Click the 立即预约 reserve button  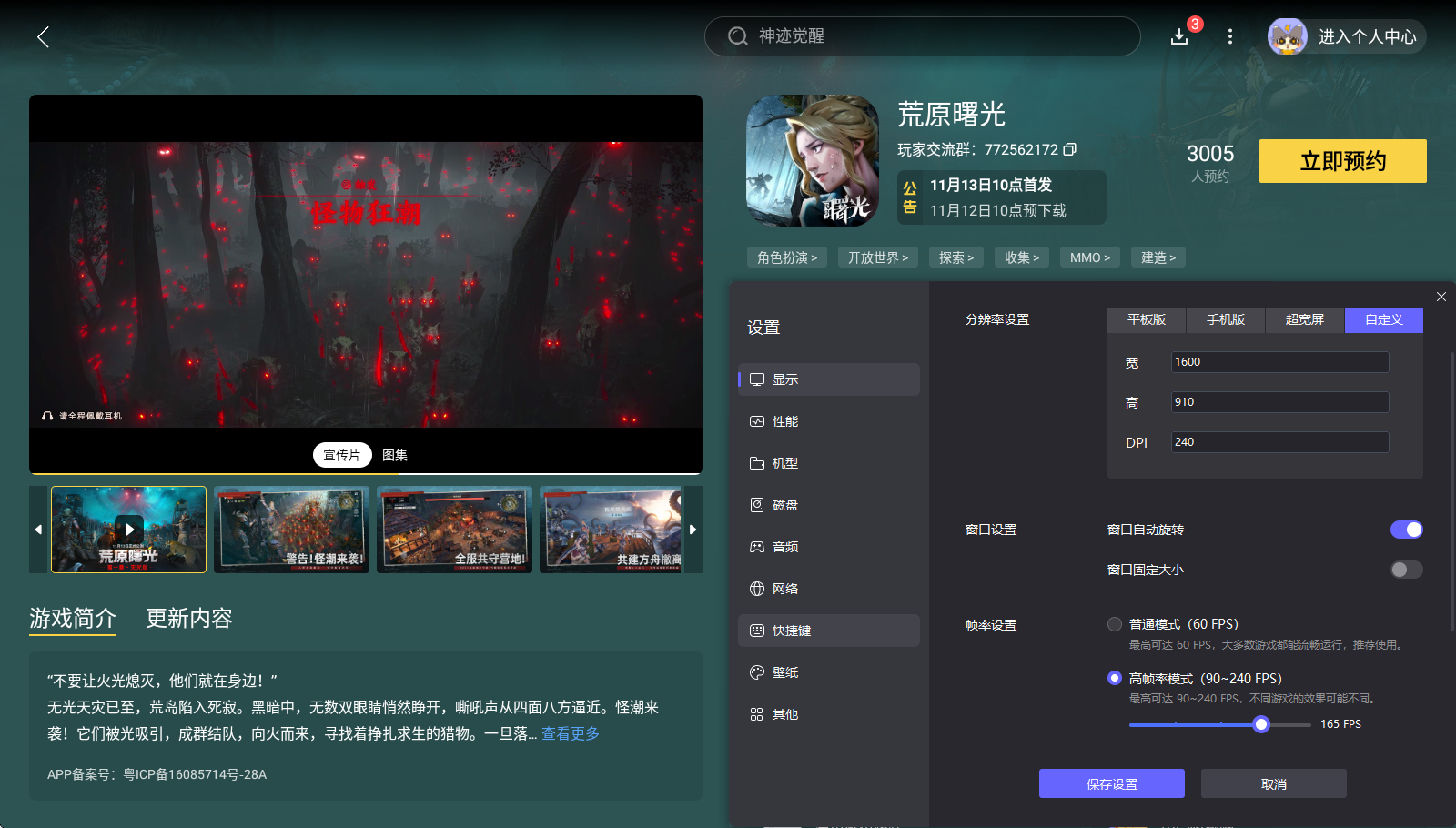pos(1343,161)
